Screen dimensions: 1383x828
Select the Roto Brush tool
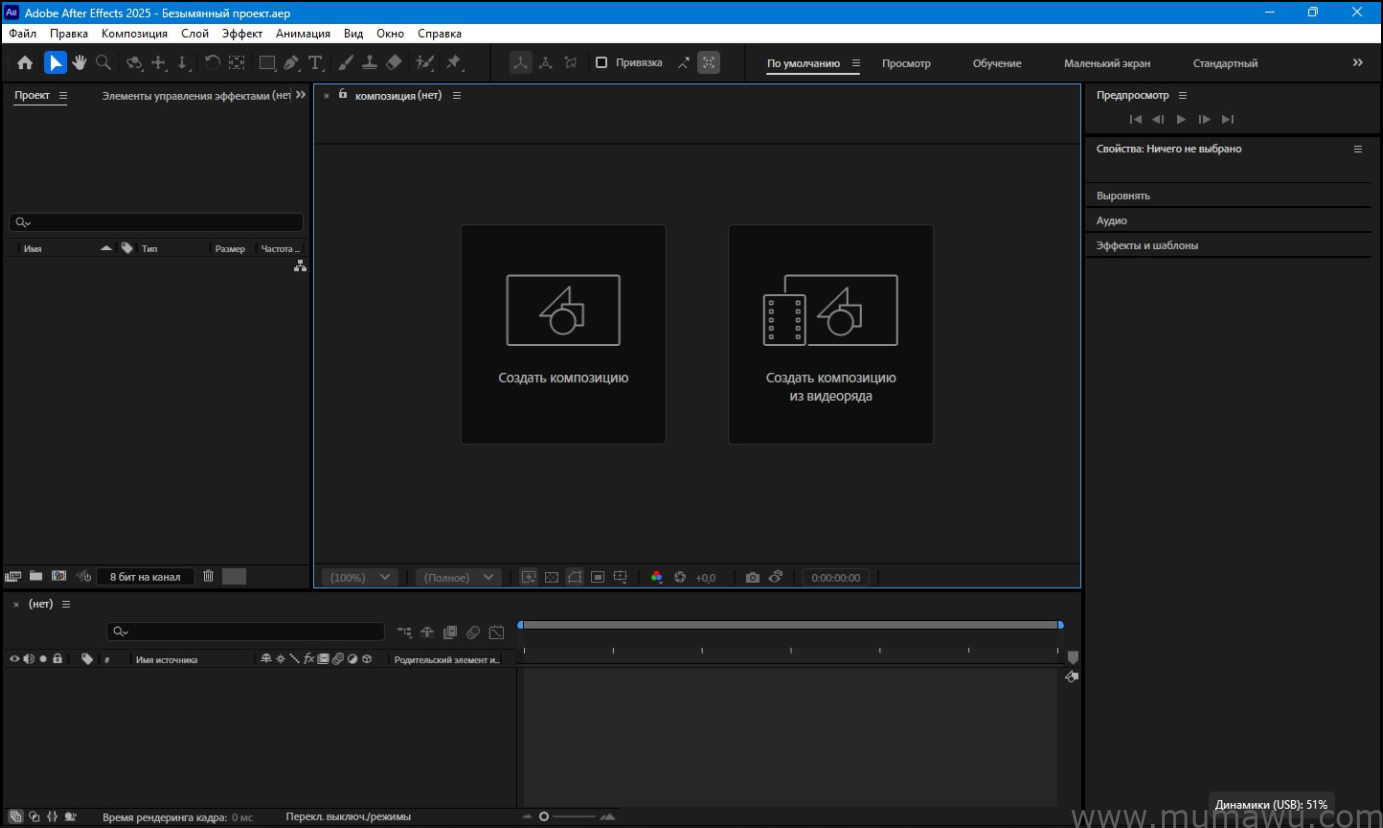(x=424, y=62)
